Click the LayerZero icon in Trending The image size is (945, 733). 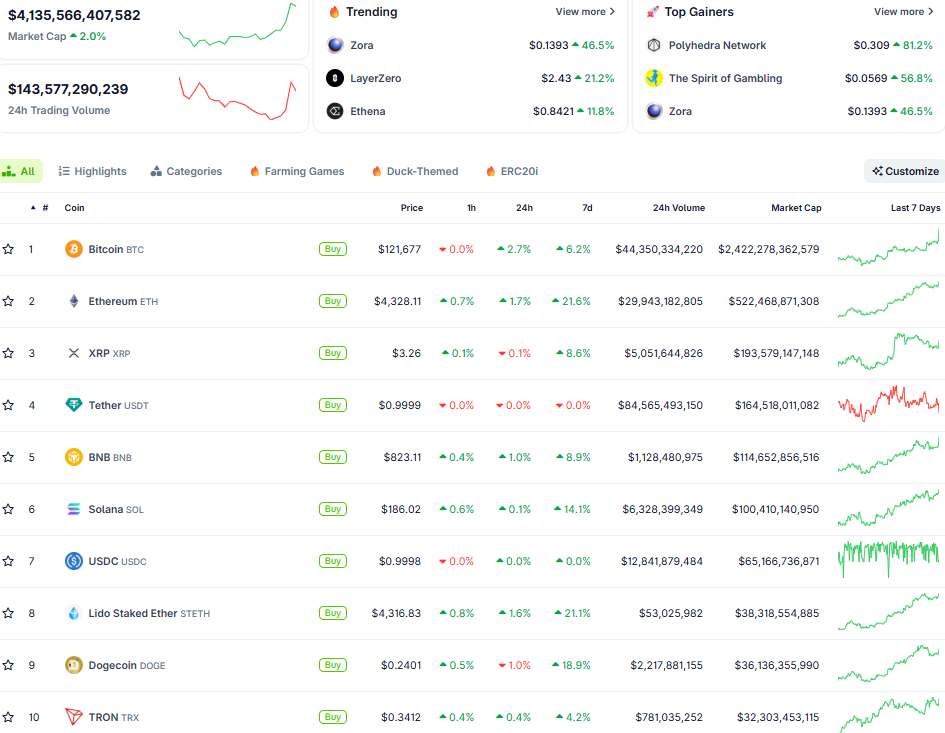pyautogui.click(x=335, y=78)
